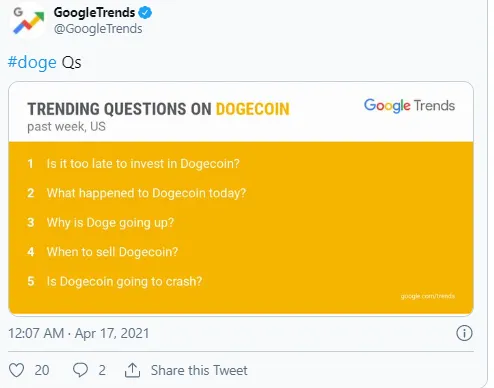Image resolution: width=494 pixels, height=388 pixels.
Task: Click 'Is Dogecoin going to crash?'
Action: [x=124, y=281]
